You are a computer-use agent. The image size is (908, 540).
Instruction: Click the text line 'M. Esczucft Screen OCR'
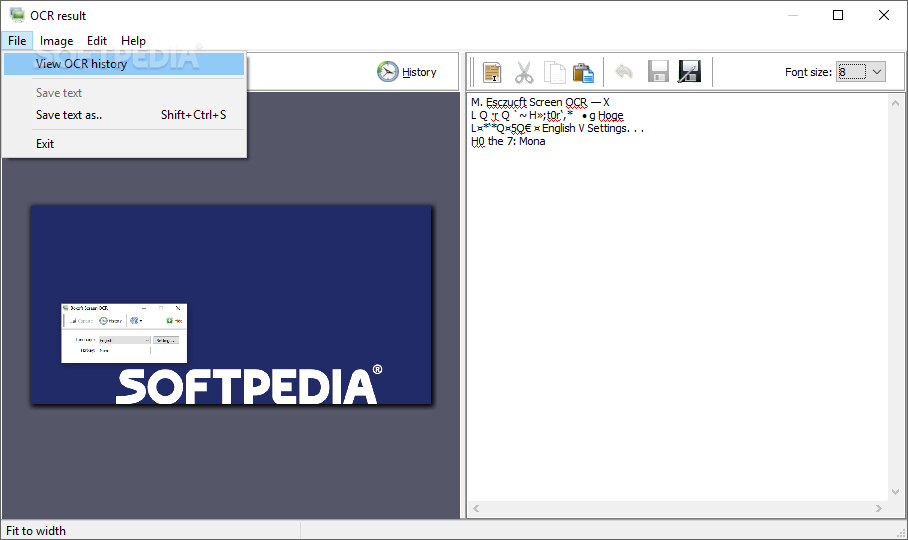pyautogui.click(x=540, y=102)
